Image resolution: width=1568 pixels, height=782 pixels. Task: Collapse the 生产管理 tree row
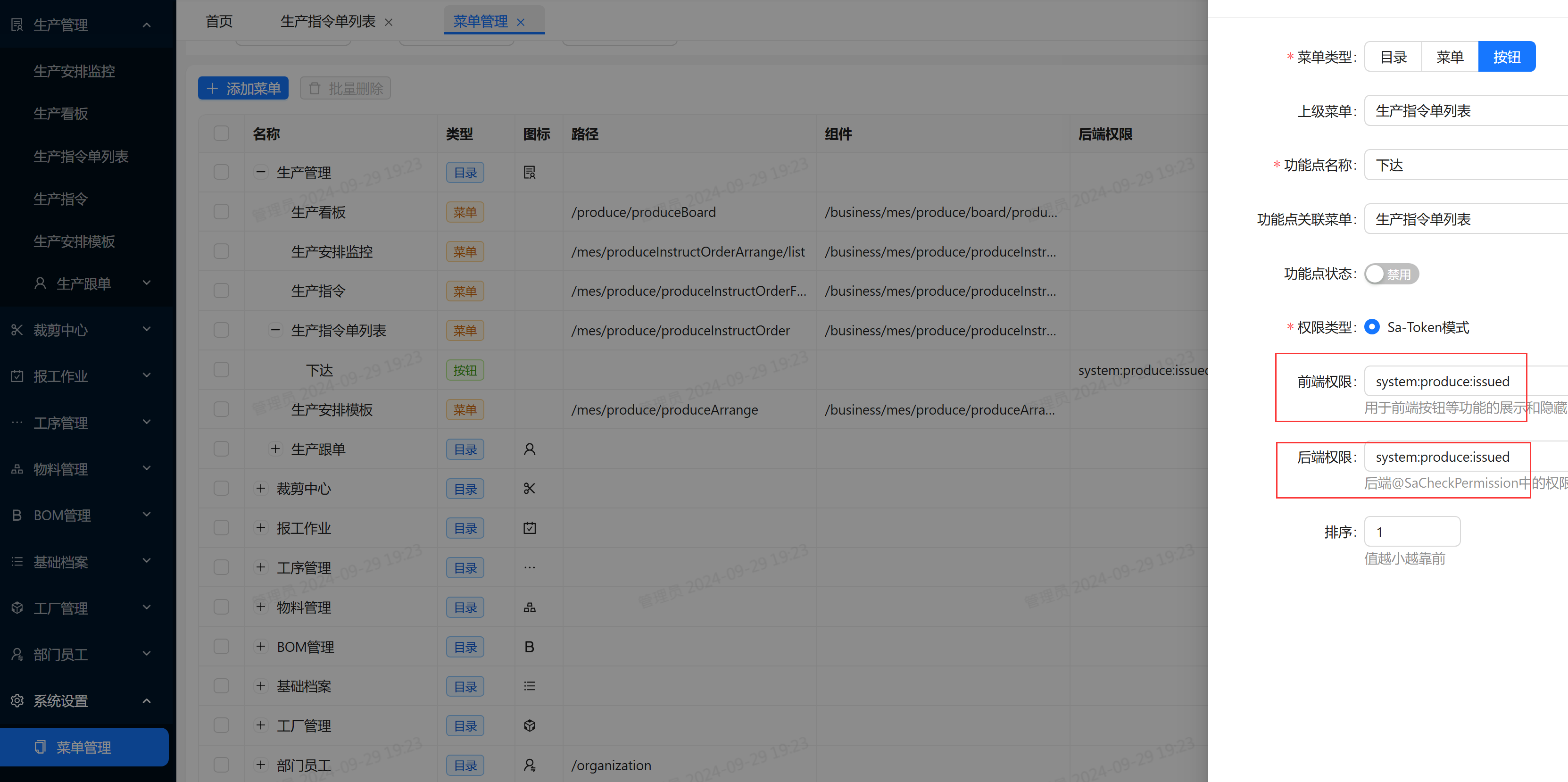260,172
